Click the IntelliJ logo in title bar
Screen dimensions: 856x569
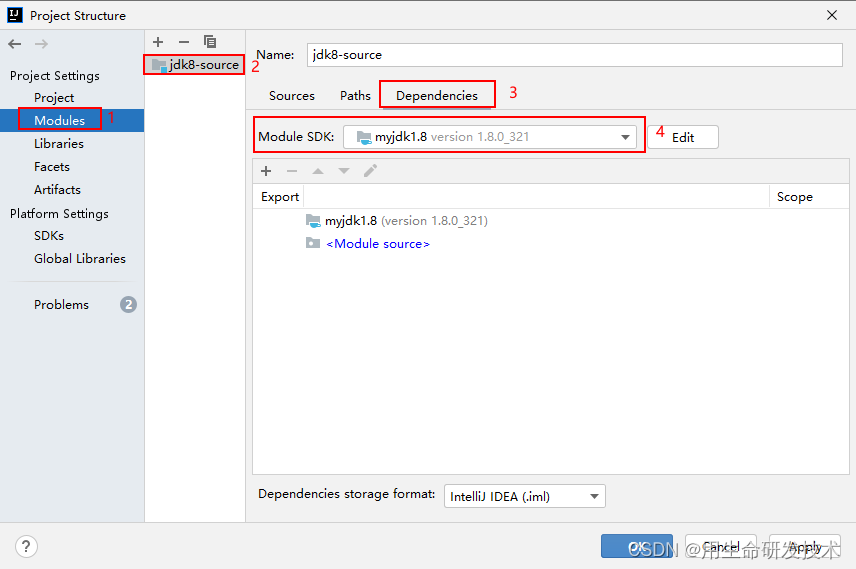(x=15, y=15)
